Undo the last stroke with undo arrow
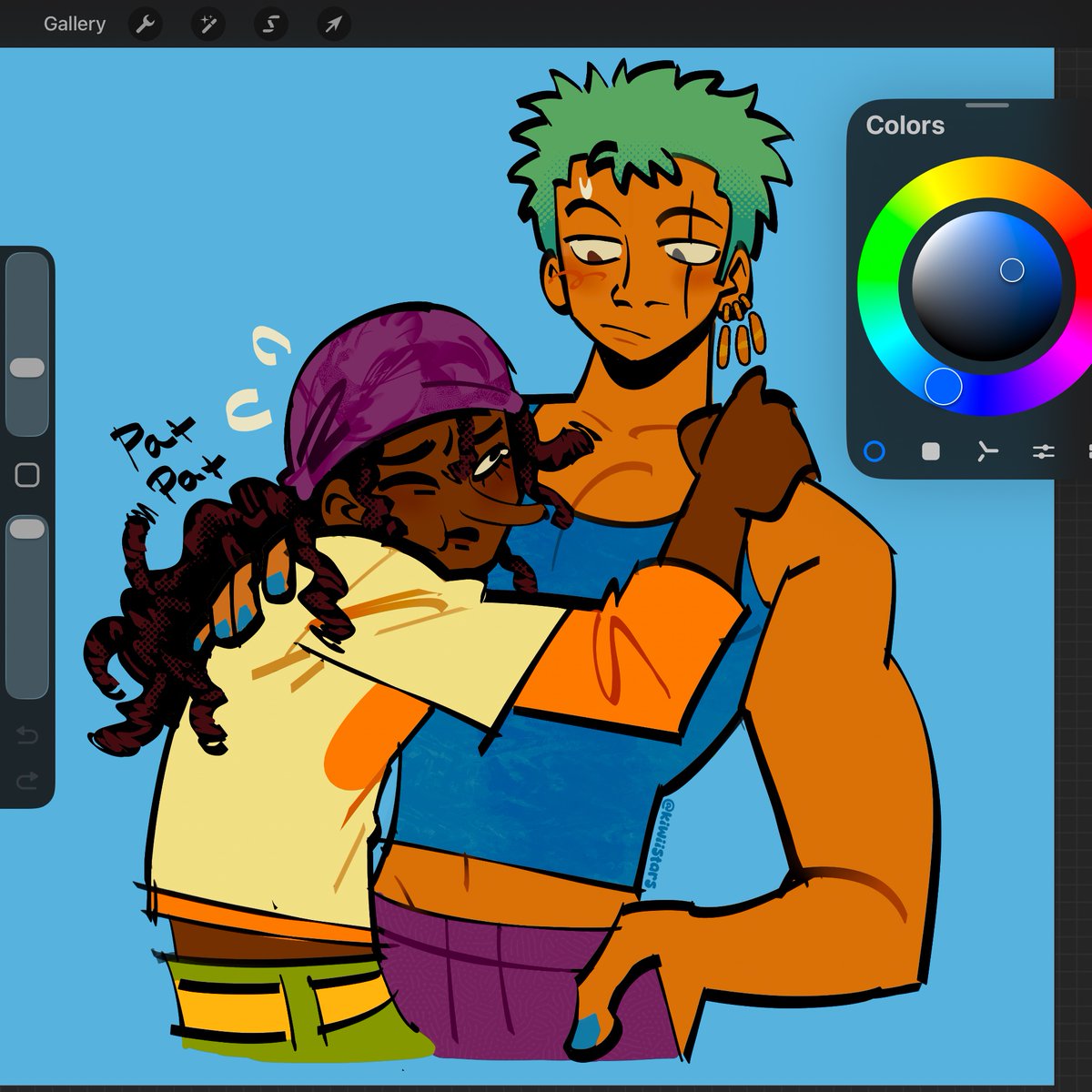Screen dimensions: 1092x1092 [27, 734]
